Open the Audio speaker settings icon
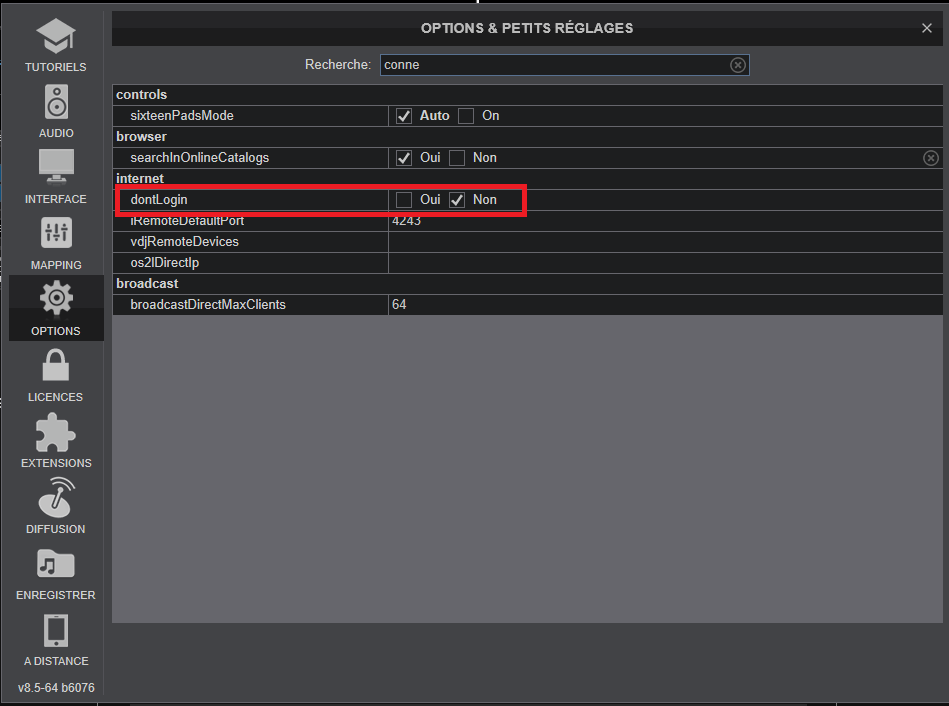The width and height of the screenshot is (949, 706). click(x=56, y=104)
